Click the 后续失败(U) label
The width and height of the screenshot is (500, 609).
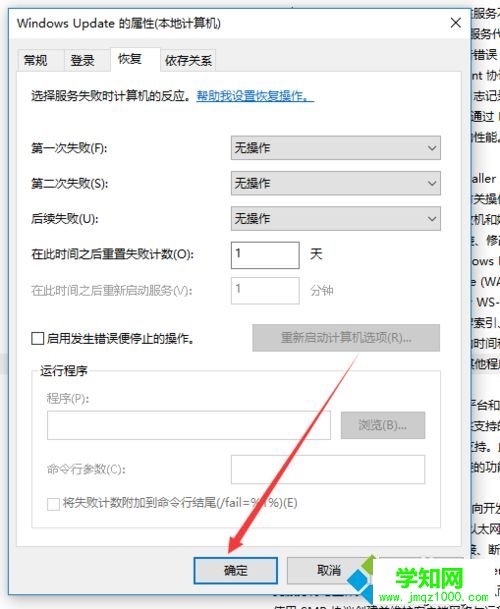coord(65,219)
